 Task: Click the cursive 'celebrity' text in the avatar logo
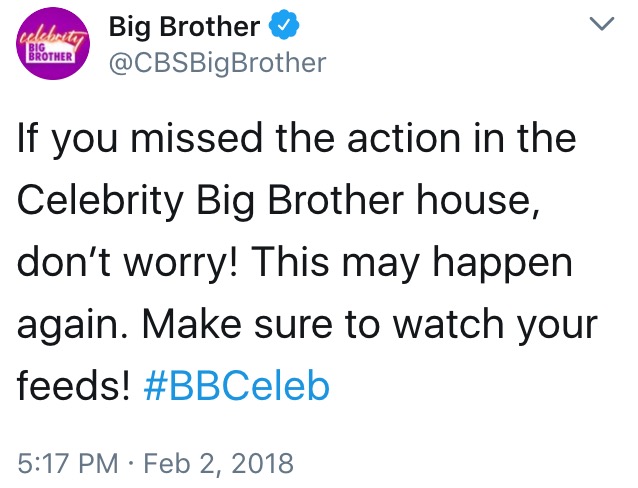click(52, 39)
